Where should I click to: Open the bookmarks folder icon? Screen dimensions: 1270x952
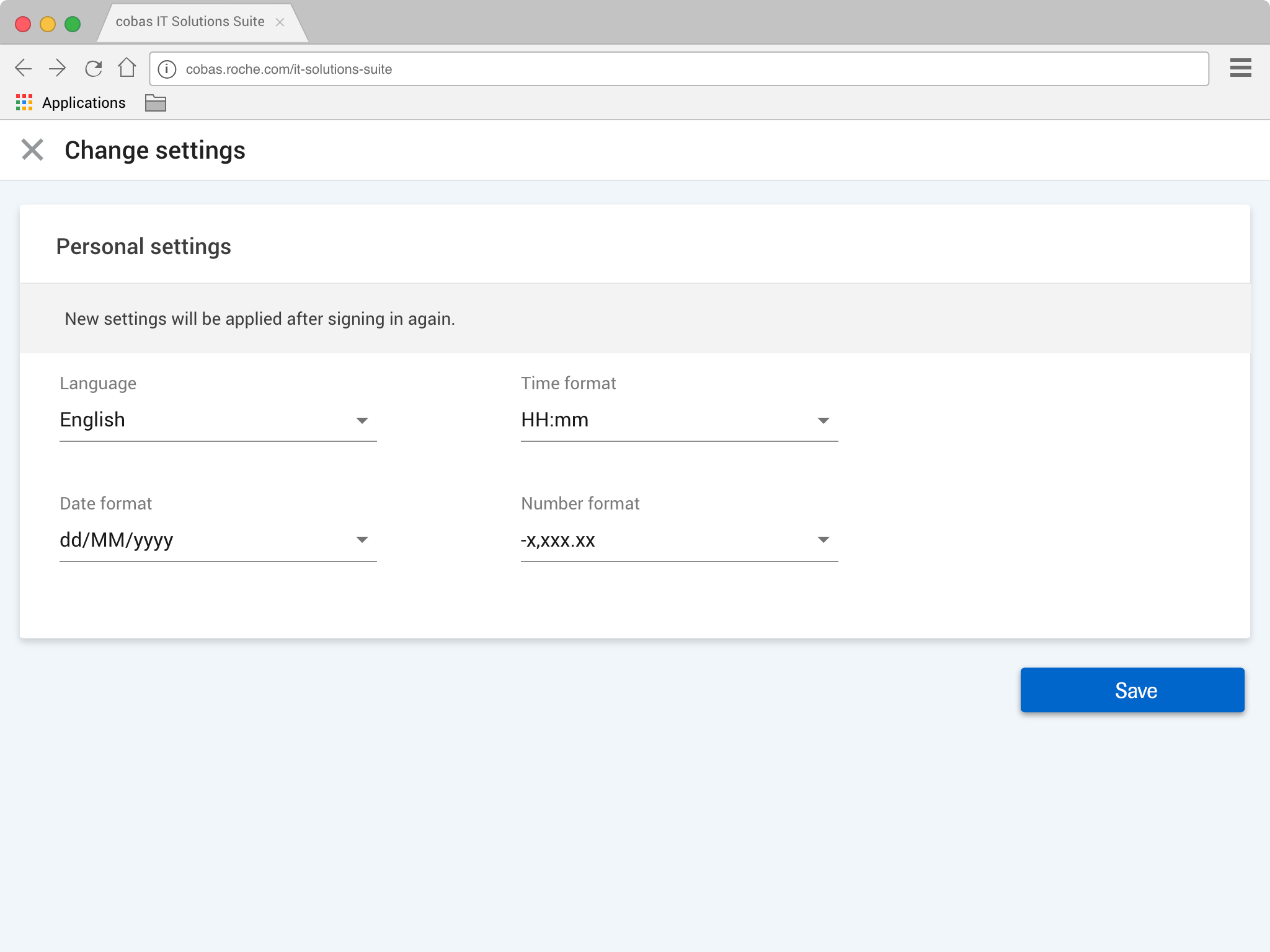pos(155,103)
